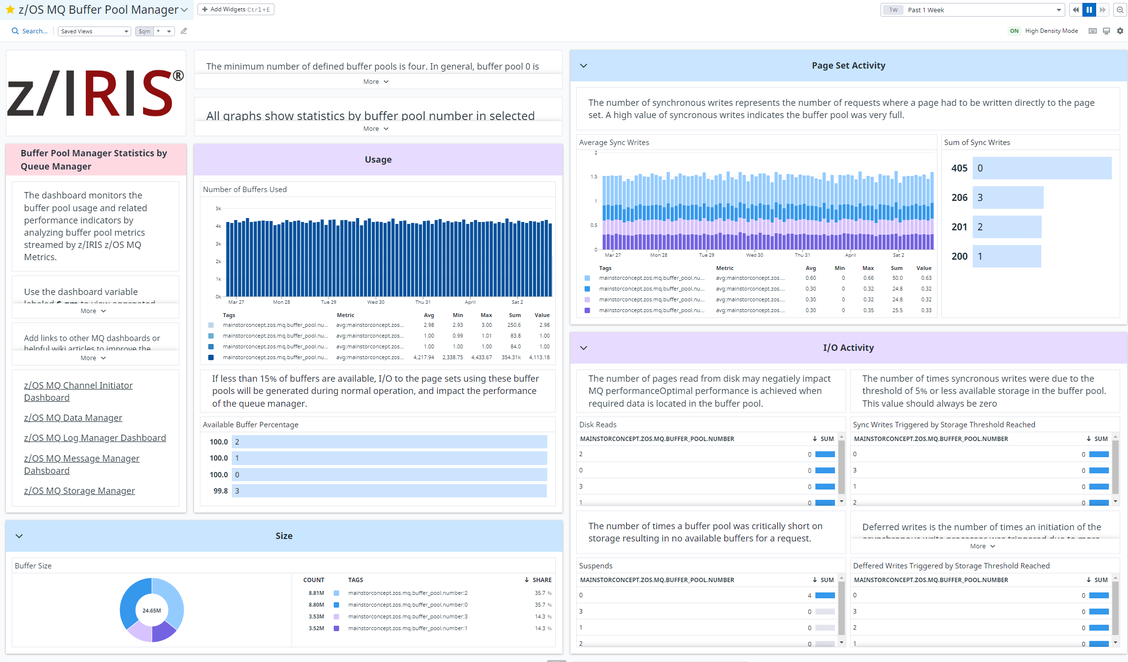Expand More under 'Use the dashboard variable' note

pyautogui.click(x=93, y=311)
